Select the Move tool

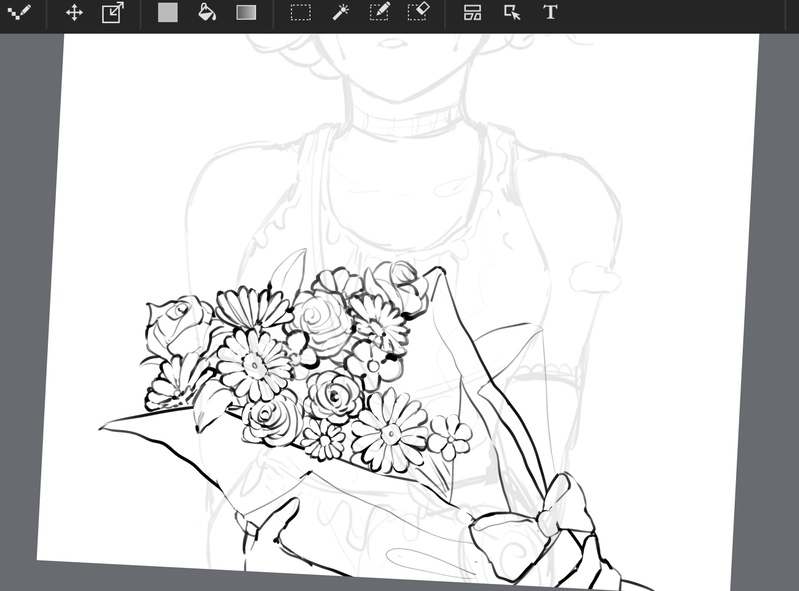[x=74, y=12]
